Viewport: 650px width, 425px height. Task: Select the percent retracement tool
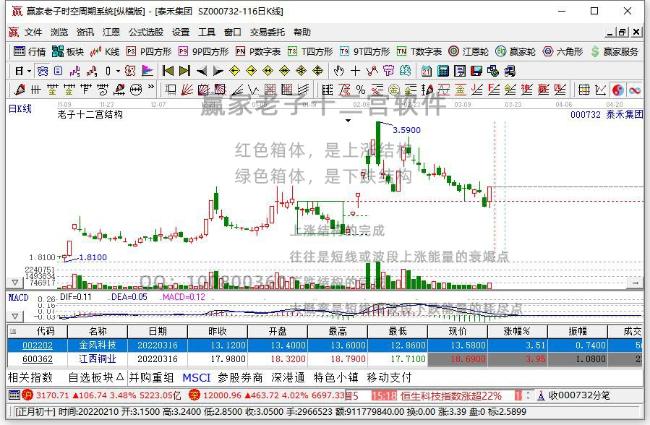[x=360, y=90]
